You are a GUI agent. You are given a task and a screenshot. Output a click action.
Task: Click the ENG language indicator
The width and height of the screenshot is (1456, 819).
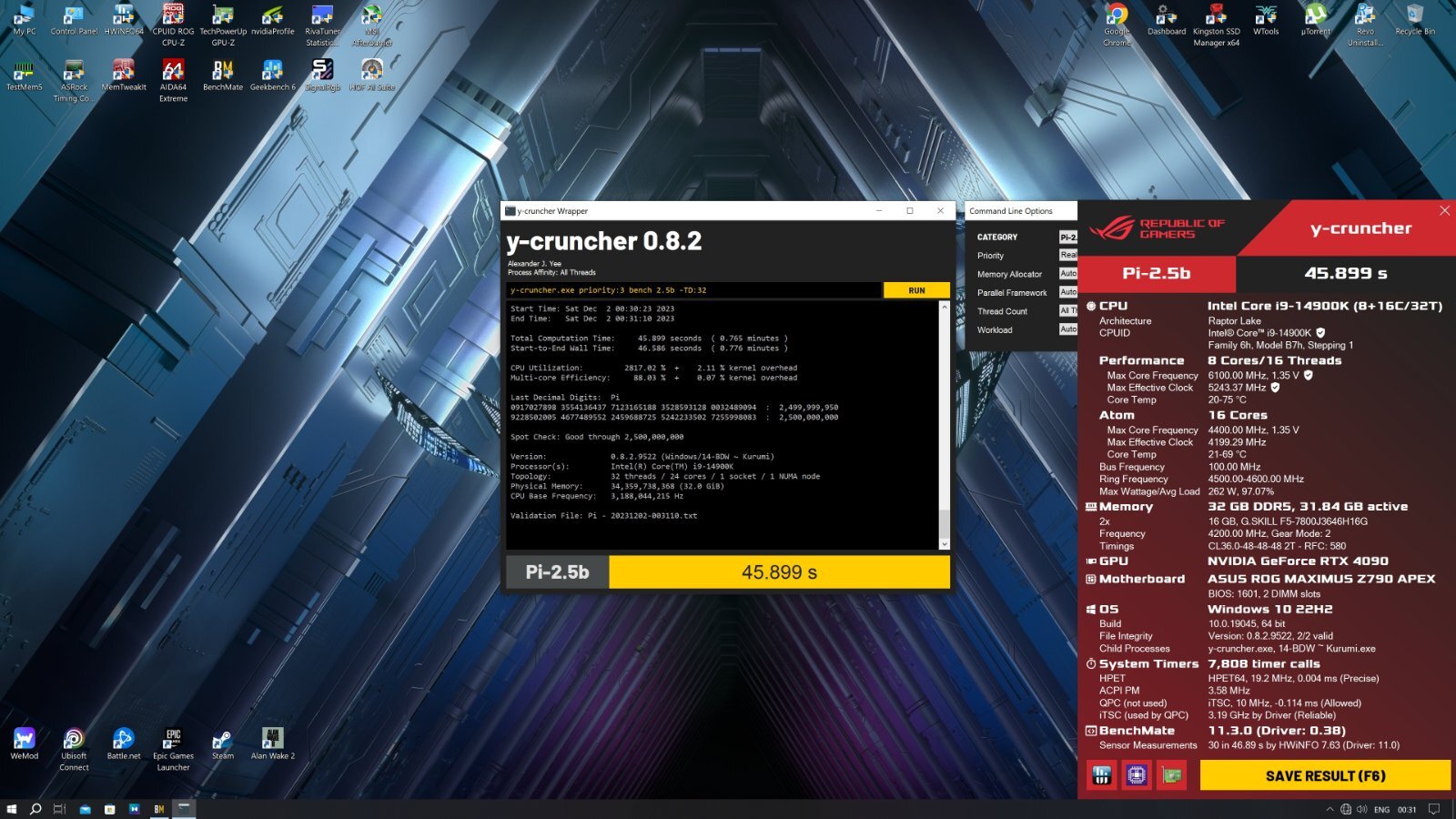point(1381,809)
